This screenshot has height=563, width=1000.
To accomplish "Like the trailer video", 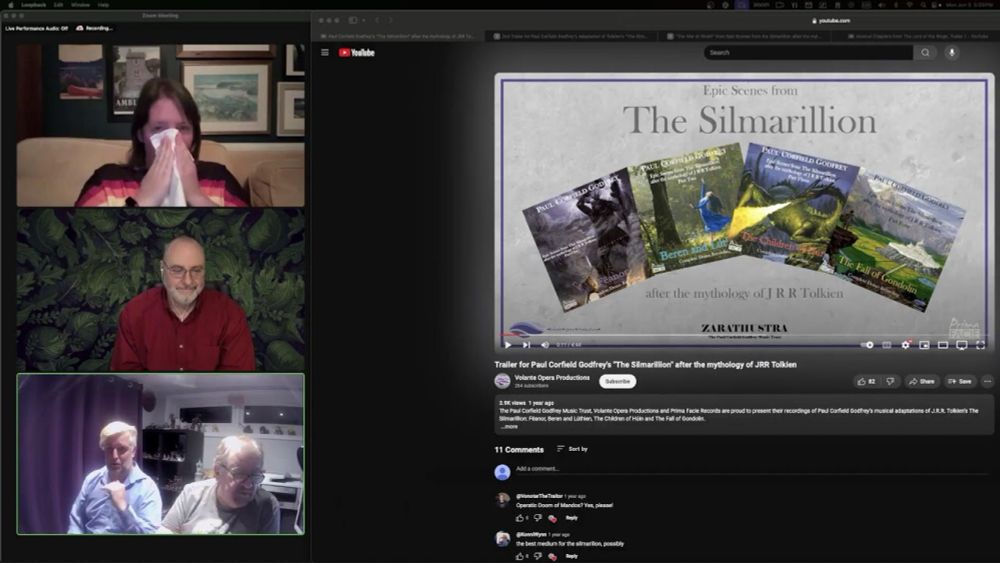I will point(866,381).
